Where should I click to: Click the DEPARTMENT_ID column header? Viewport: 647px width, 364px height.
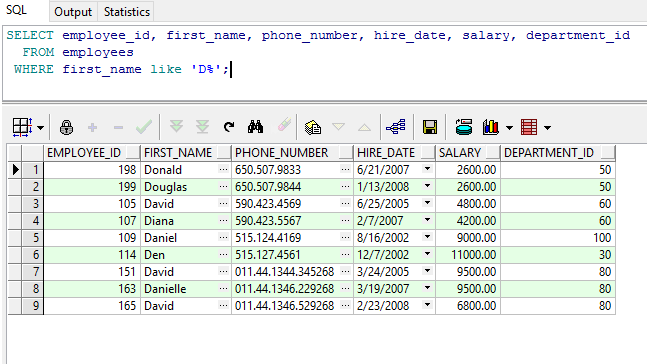[x=558, y=153]
